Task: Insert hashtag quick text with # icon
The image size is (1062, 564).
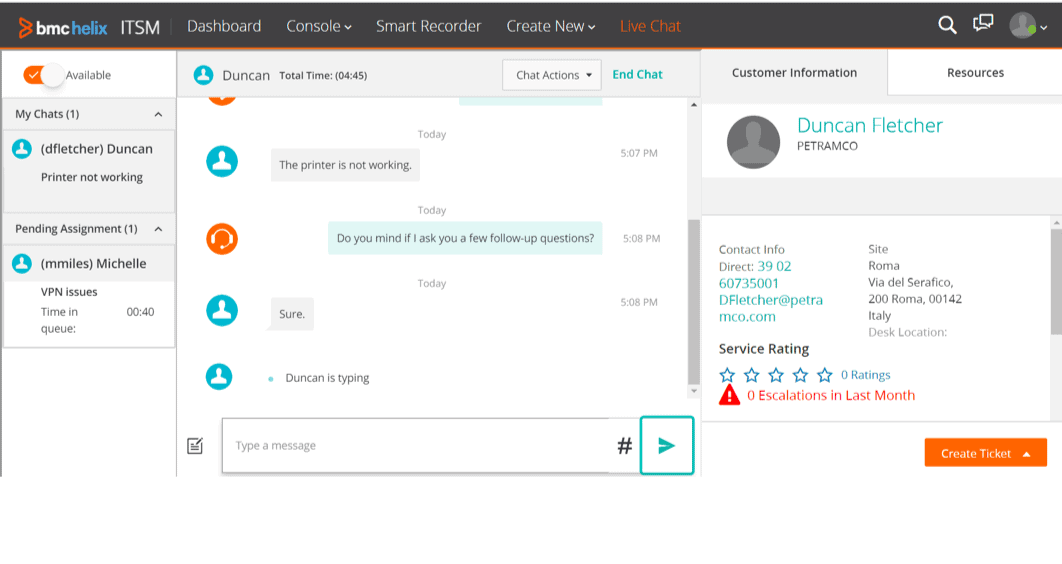Action: click(624, 446)
